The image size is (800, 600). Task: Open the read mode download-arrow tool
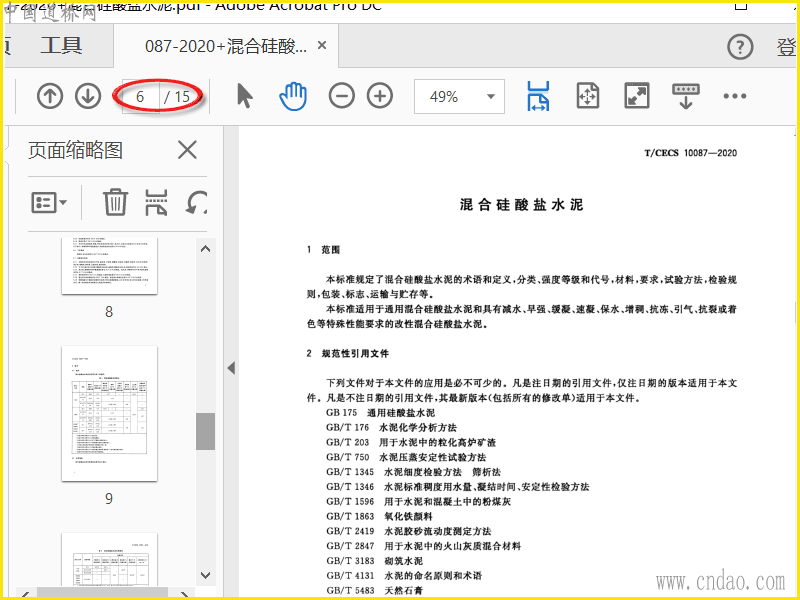[x=686, y=96]
